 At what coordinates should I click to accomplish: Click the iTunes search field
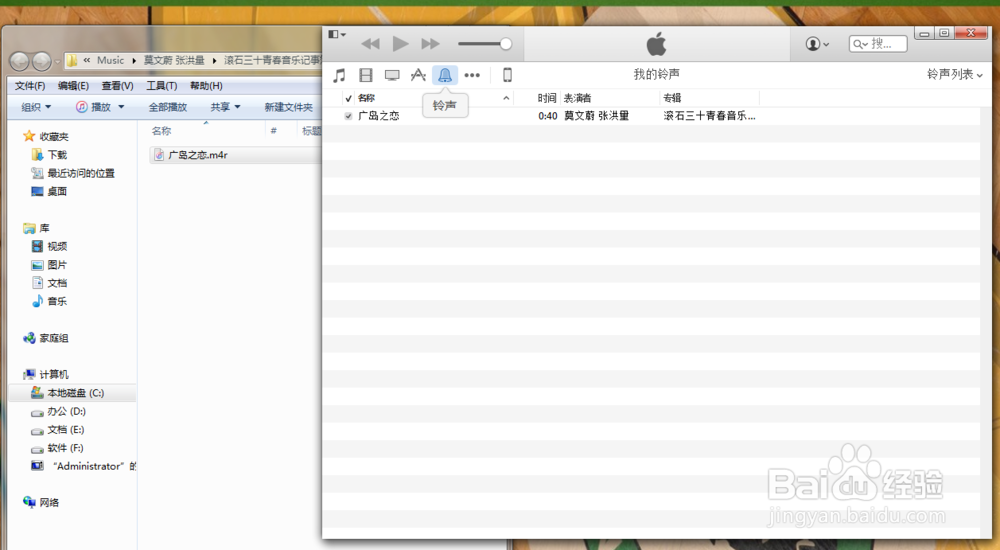click(878, 43)
